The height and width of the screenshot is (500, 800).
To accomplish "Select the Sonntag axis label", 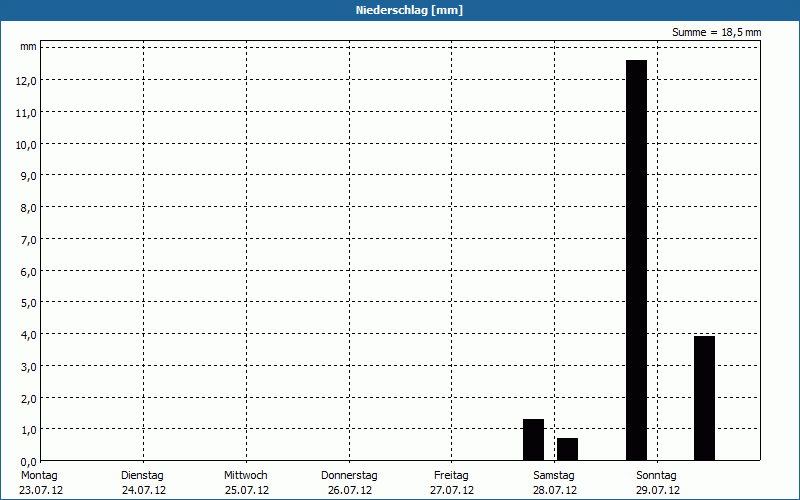I will [656, 475].
